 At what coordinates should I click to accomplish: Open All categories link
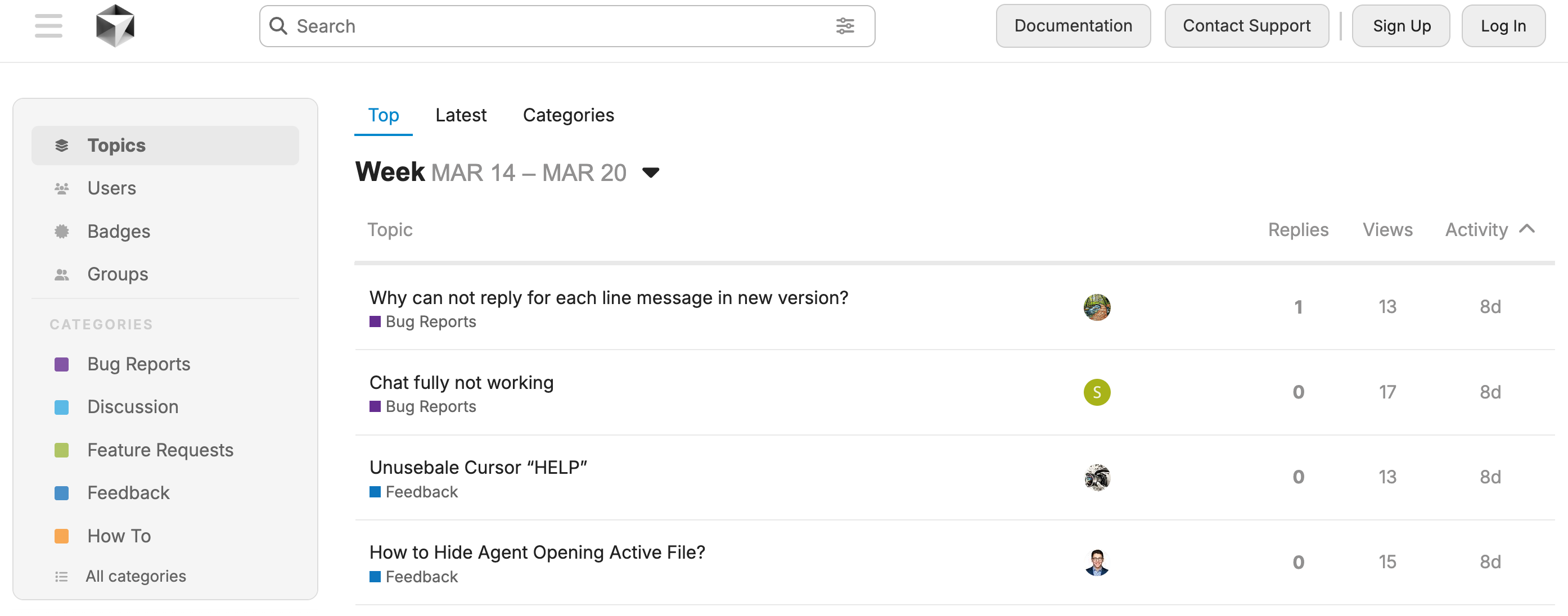click(136, 577)
